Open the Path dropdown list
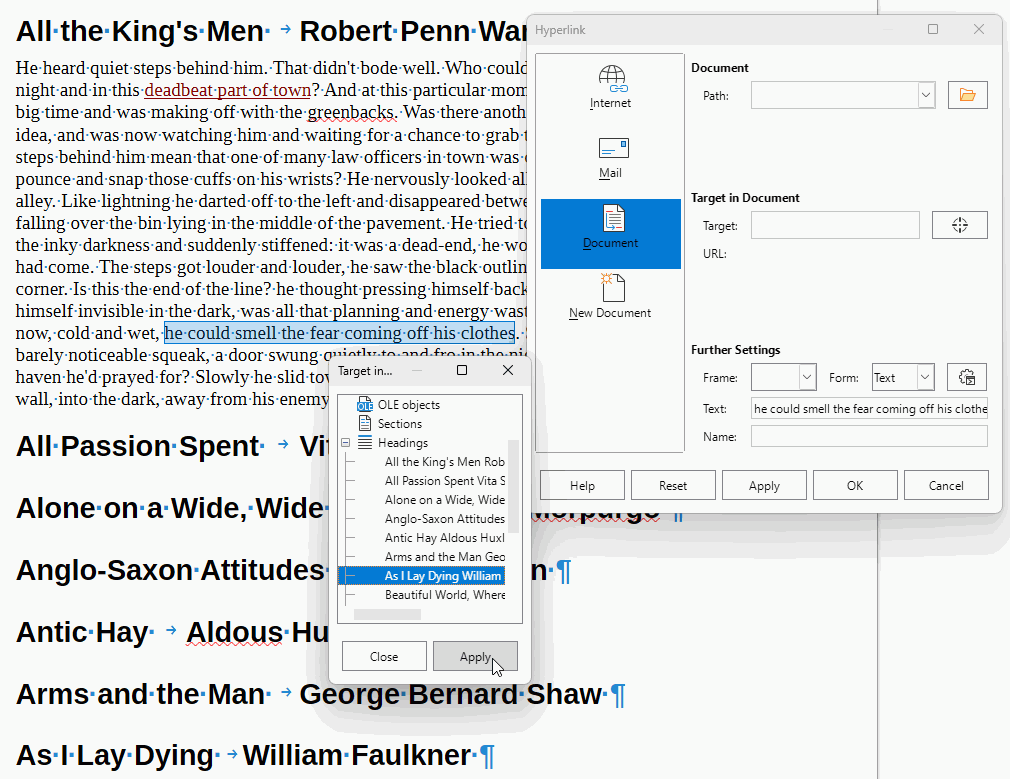 point(926,95)
